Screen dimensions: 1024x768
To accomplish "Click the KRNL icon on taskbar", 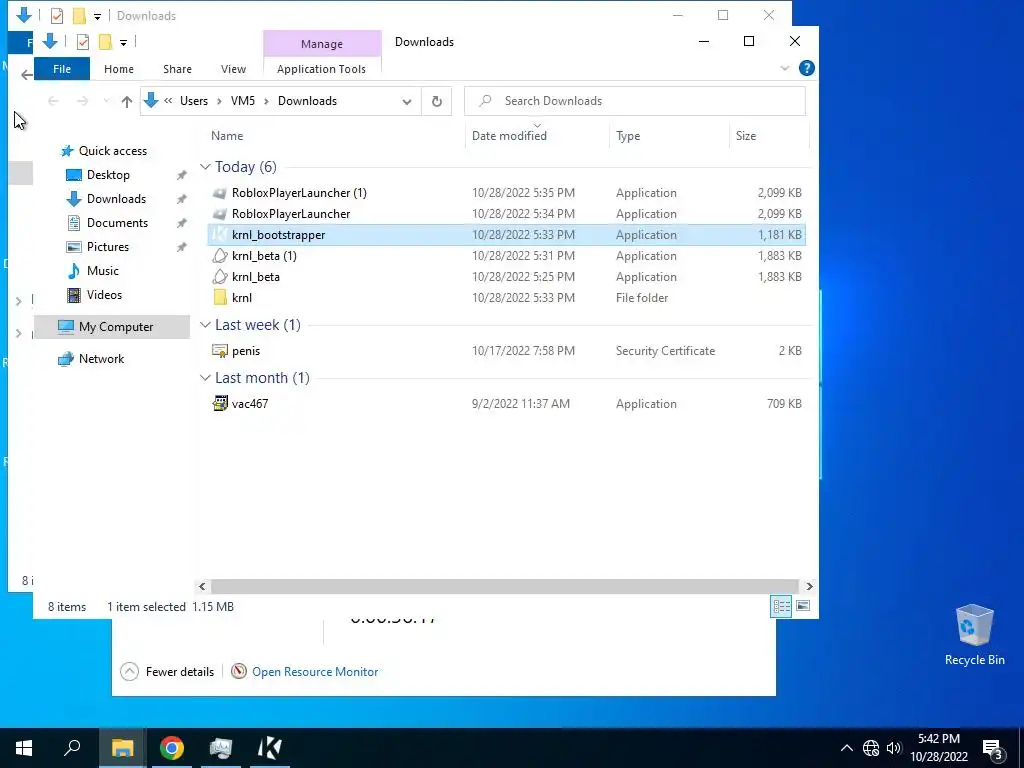I will [x=270, y=748].
